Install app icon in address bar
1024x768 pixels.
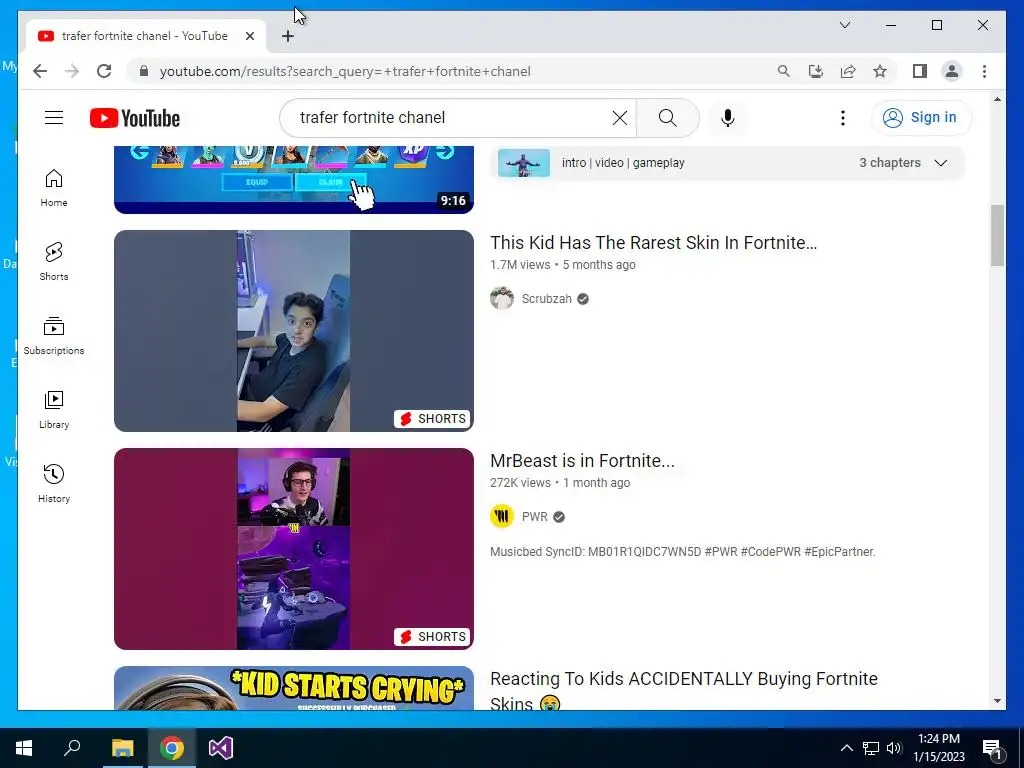click(816, 71)
